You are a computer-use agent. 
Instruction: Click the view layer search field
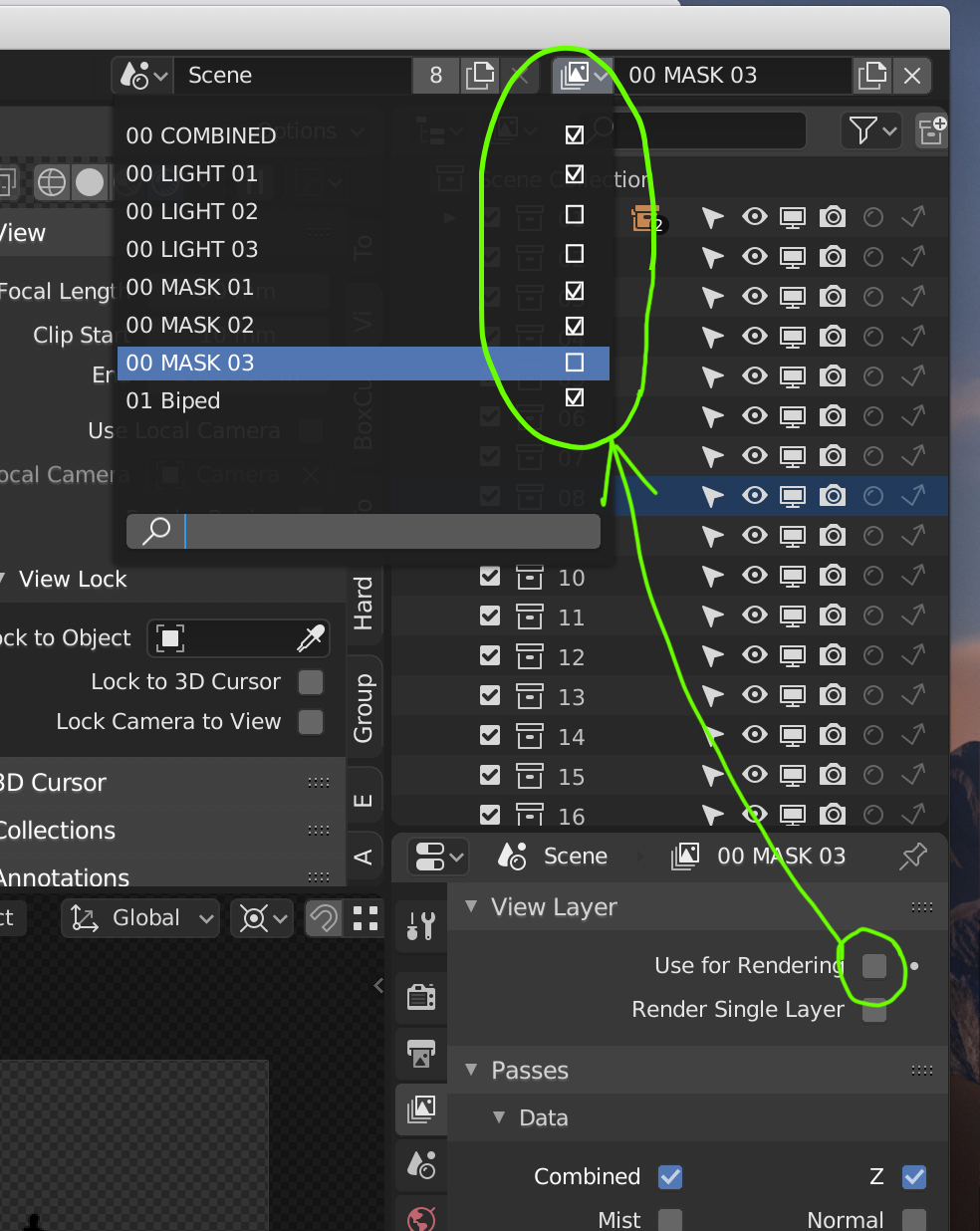point(364,531)
